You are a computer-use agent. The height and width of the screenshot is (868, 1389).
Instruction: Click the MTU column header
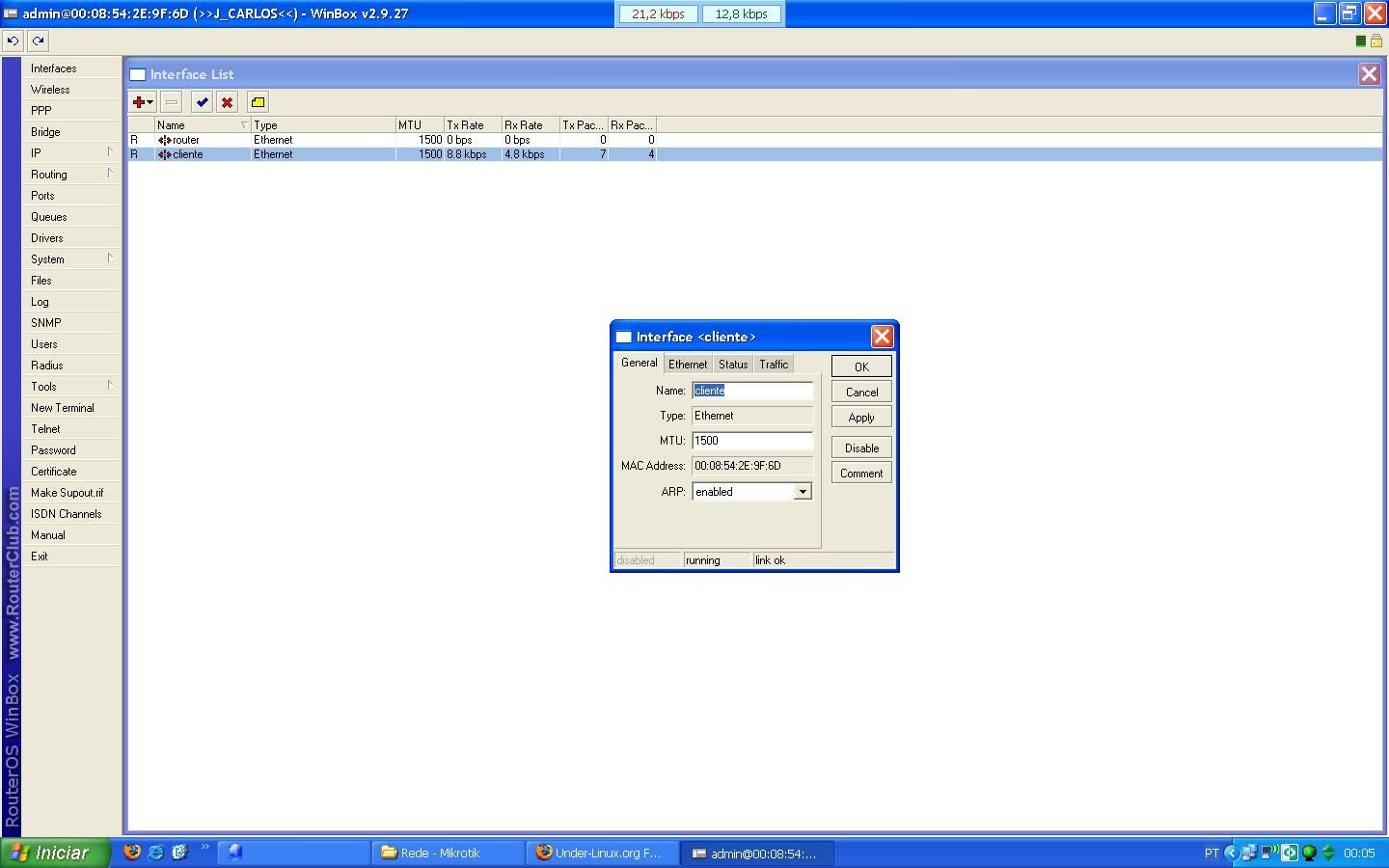(x=420, y=125)
